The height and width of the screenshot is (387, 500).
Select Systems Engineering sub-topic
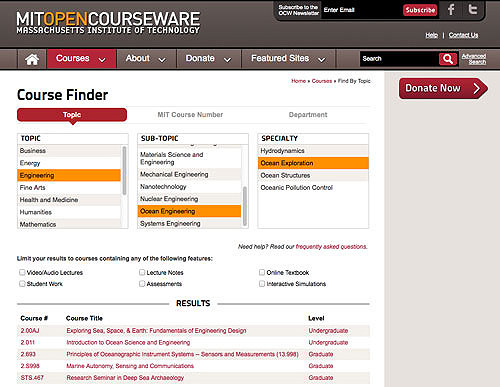click(189, 223)
